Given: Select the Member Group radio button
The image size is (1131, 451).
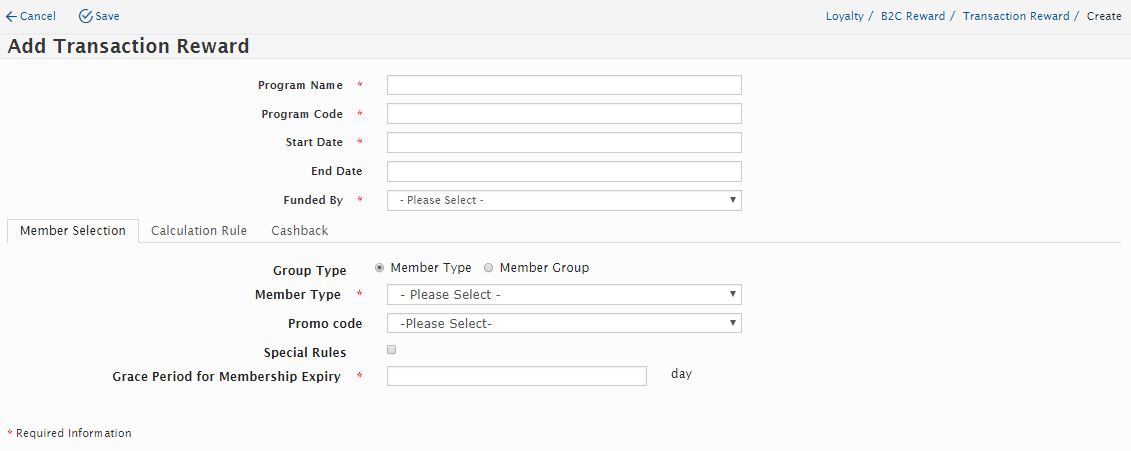Looking at the screenshot, I should (489, 268).
